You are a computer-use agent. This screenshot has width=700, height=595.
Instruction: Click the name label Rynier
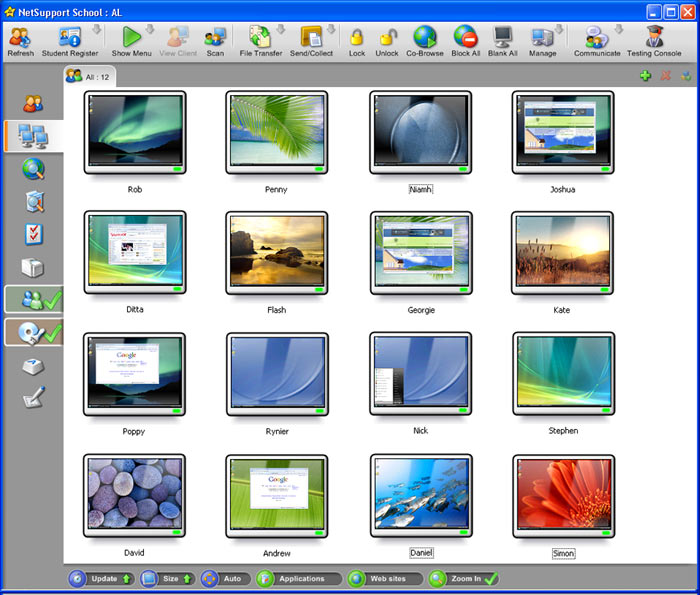[277, 431]
